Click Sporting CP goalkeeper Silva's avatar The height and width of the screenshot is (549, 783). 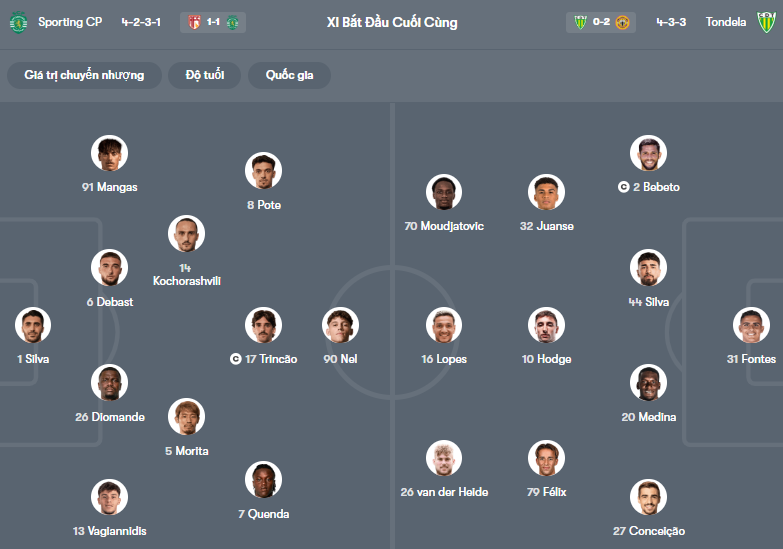(x=33, y=325)
